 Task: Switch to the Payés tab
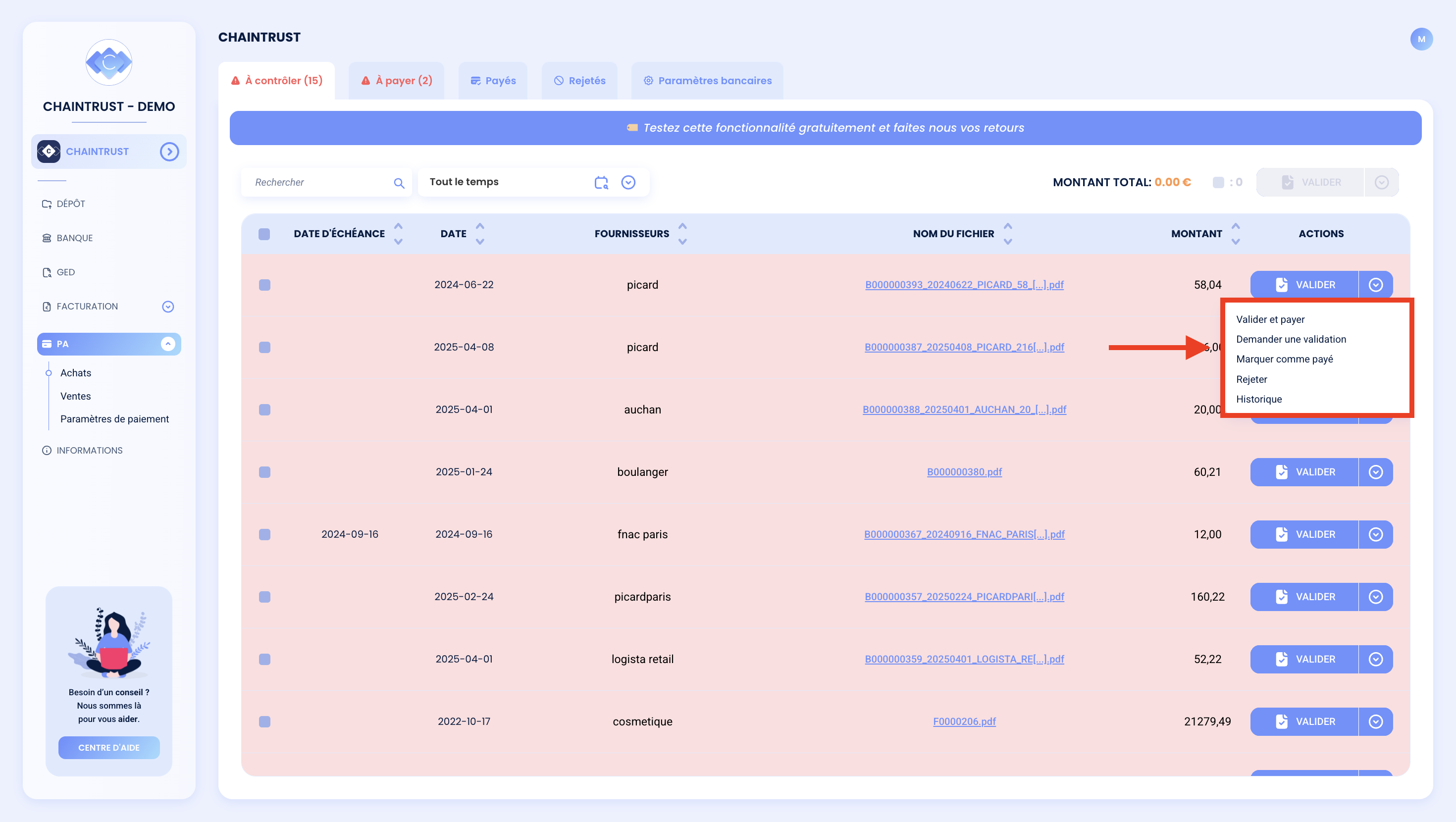[x=493, y=81]
